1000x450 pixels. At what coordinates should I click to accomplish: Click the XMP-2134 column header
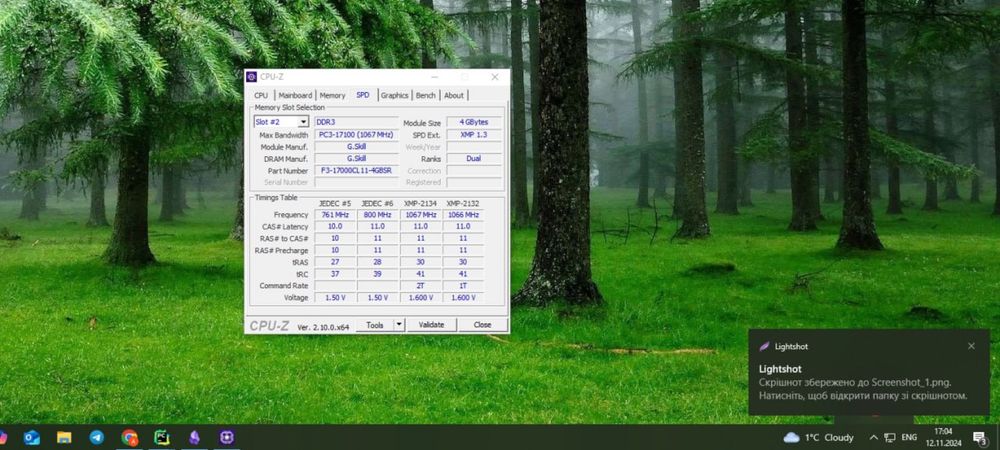[420, 203]
